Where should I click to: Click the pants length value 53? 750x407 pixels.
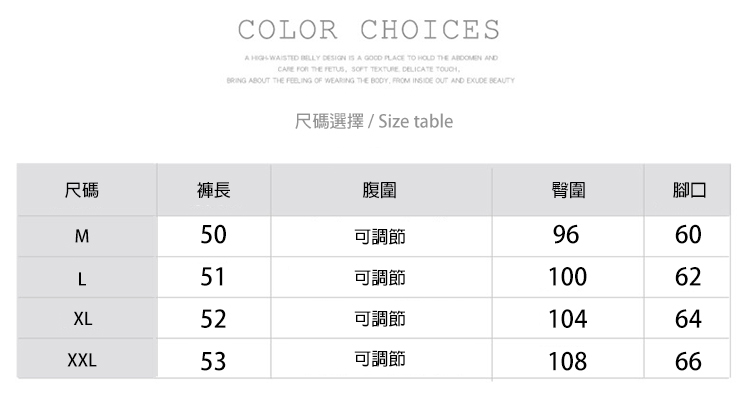[x=214, y=360]
